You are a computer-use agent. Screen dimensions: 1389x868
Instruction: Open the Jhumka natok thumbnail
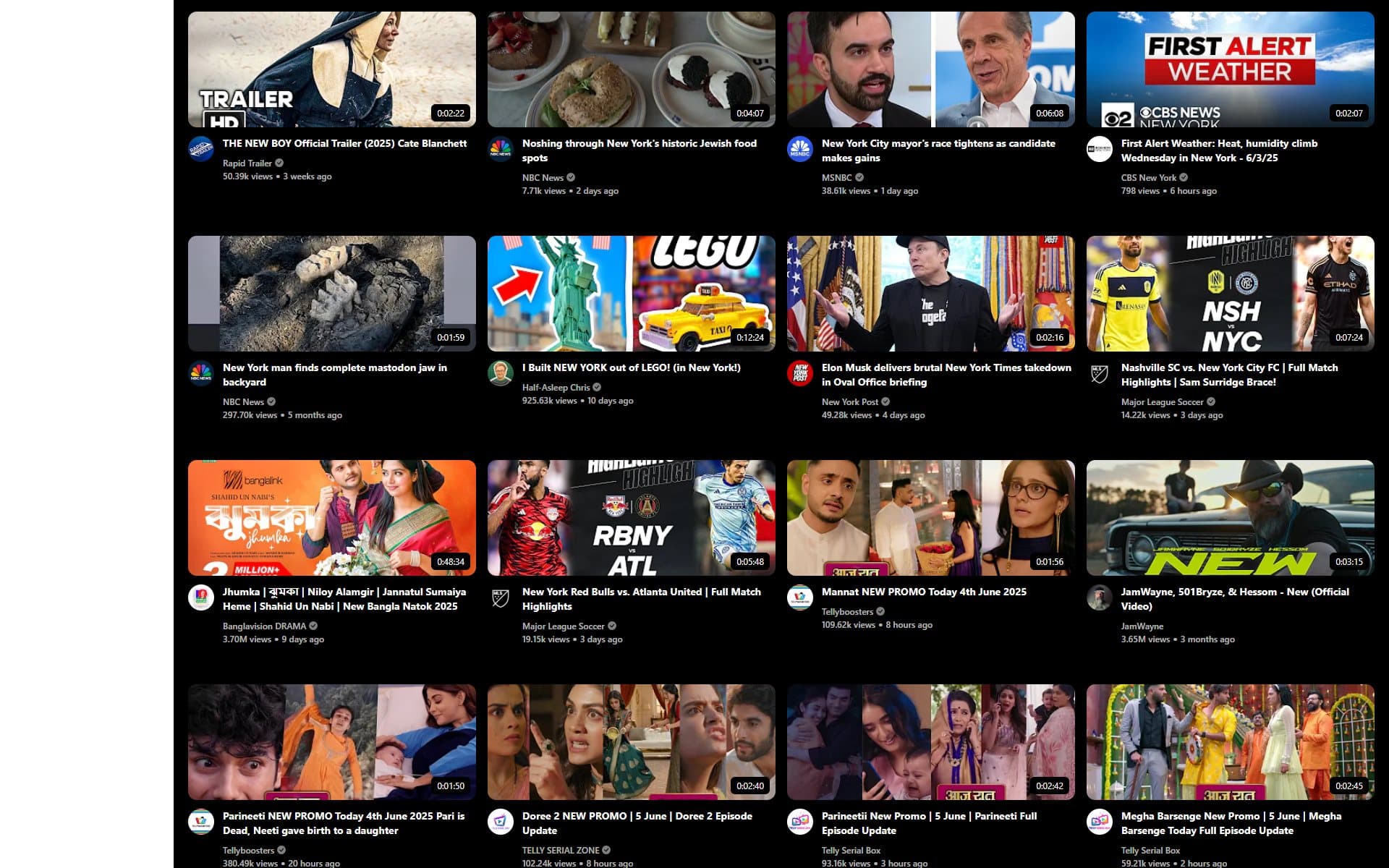click(x=332, y=518)
